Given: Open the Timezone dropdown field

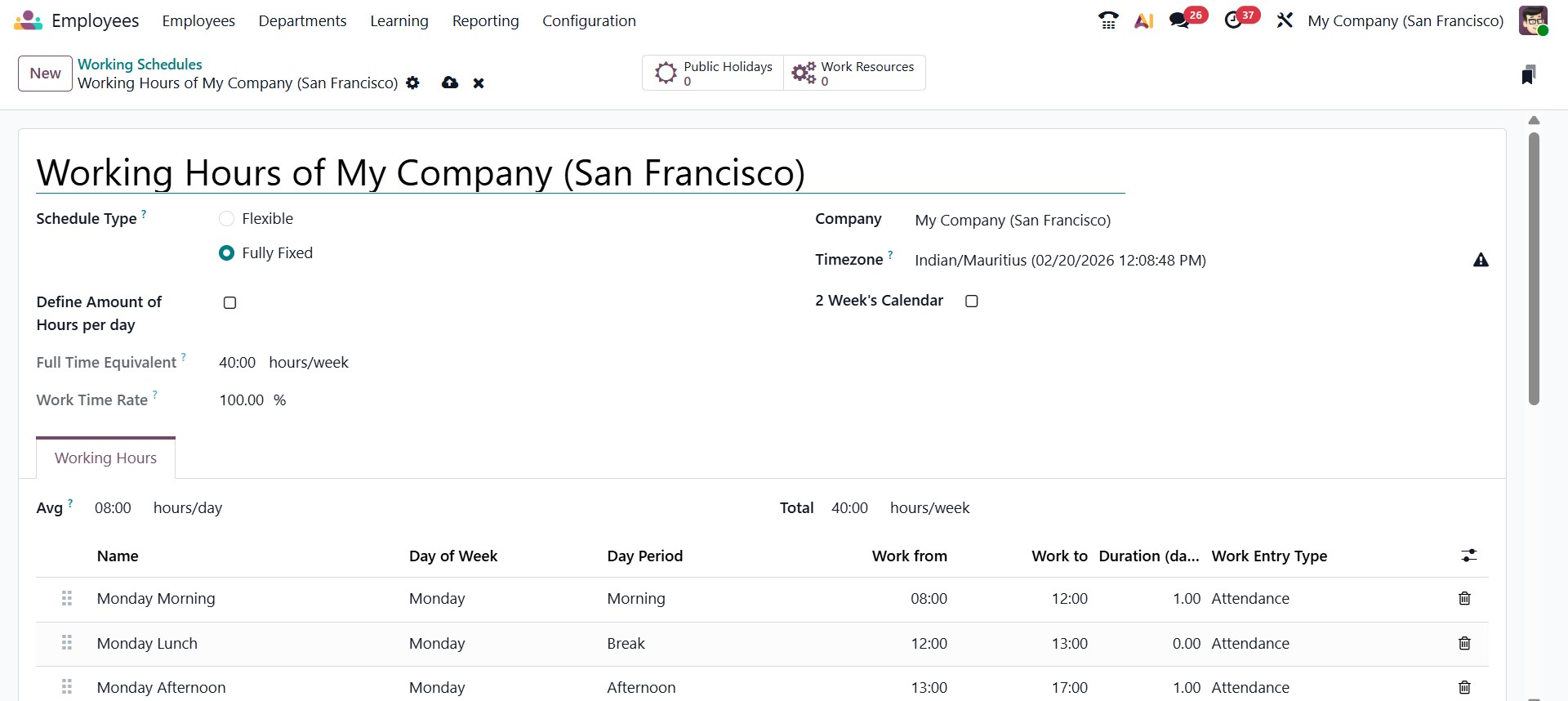Looking at the screenshot, I should 1060,261.
